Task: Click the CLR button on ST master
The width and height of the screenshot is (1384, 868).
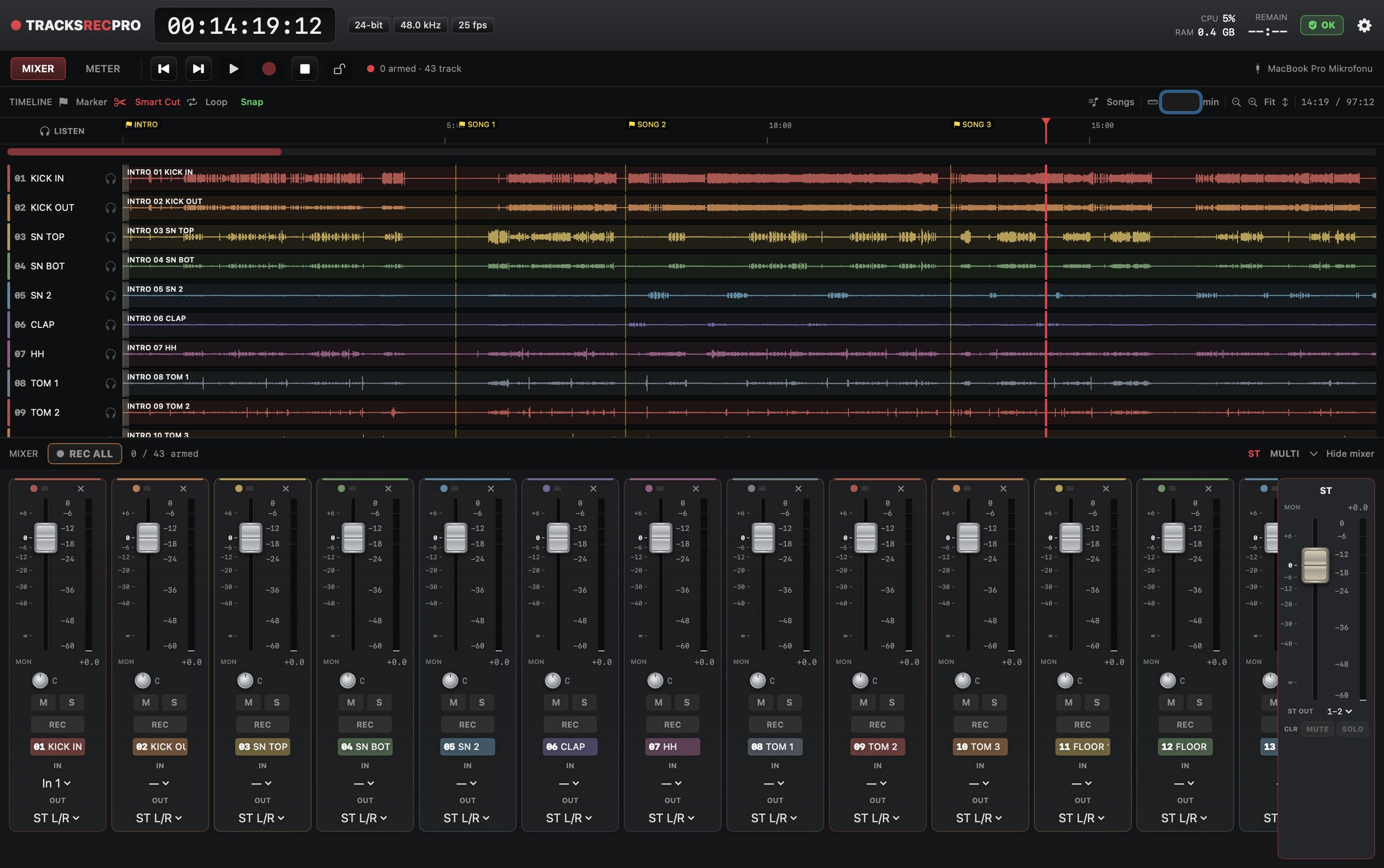Action: pos(1290,729)
